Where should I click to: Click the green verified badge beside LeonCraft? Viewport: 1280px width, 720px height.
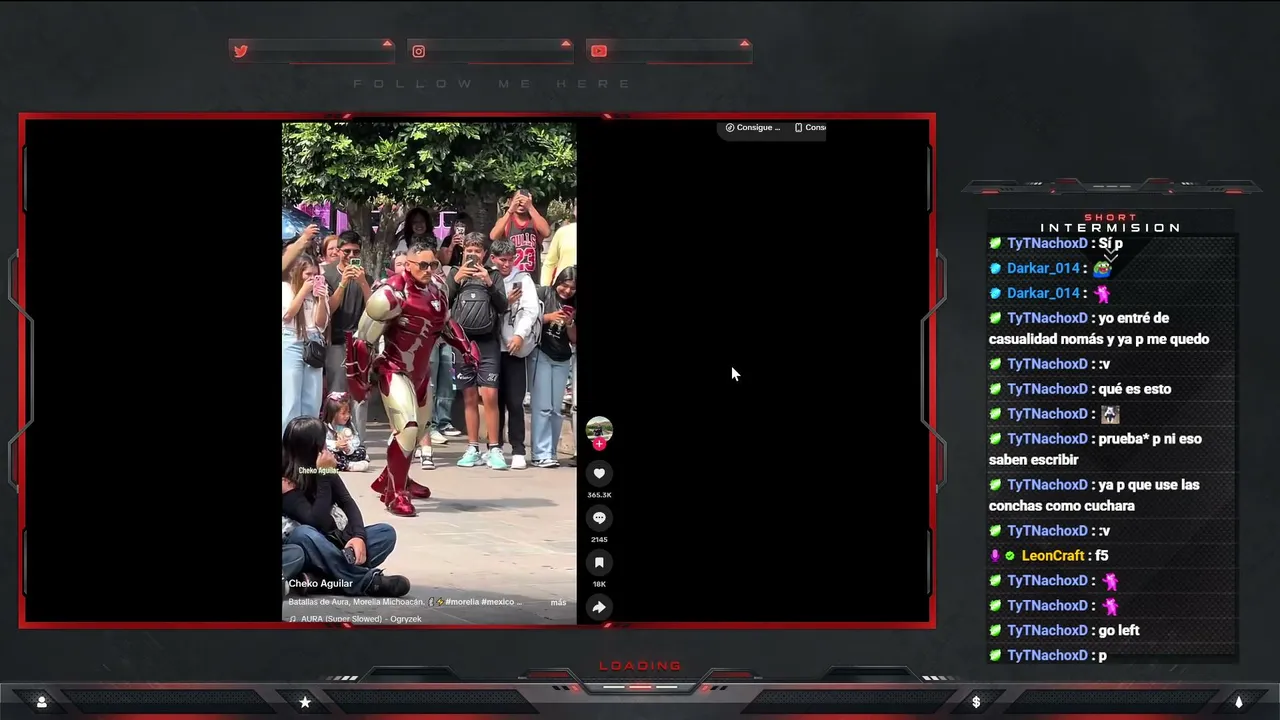coord(1010,556)
